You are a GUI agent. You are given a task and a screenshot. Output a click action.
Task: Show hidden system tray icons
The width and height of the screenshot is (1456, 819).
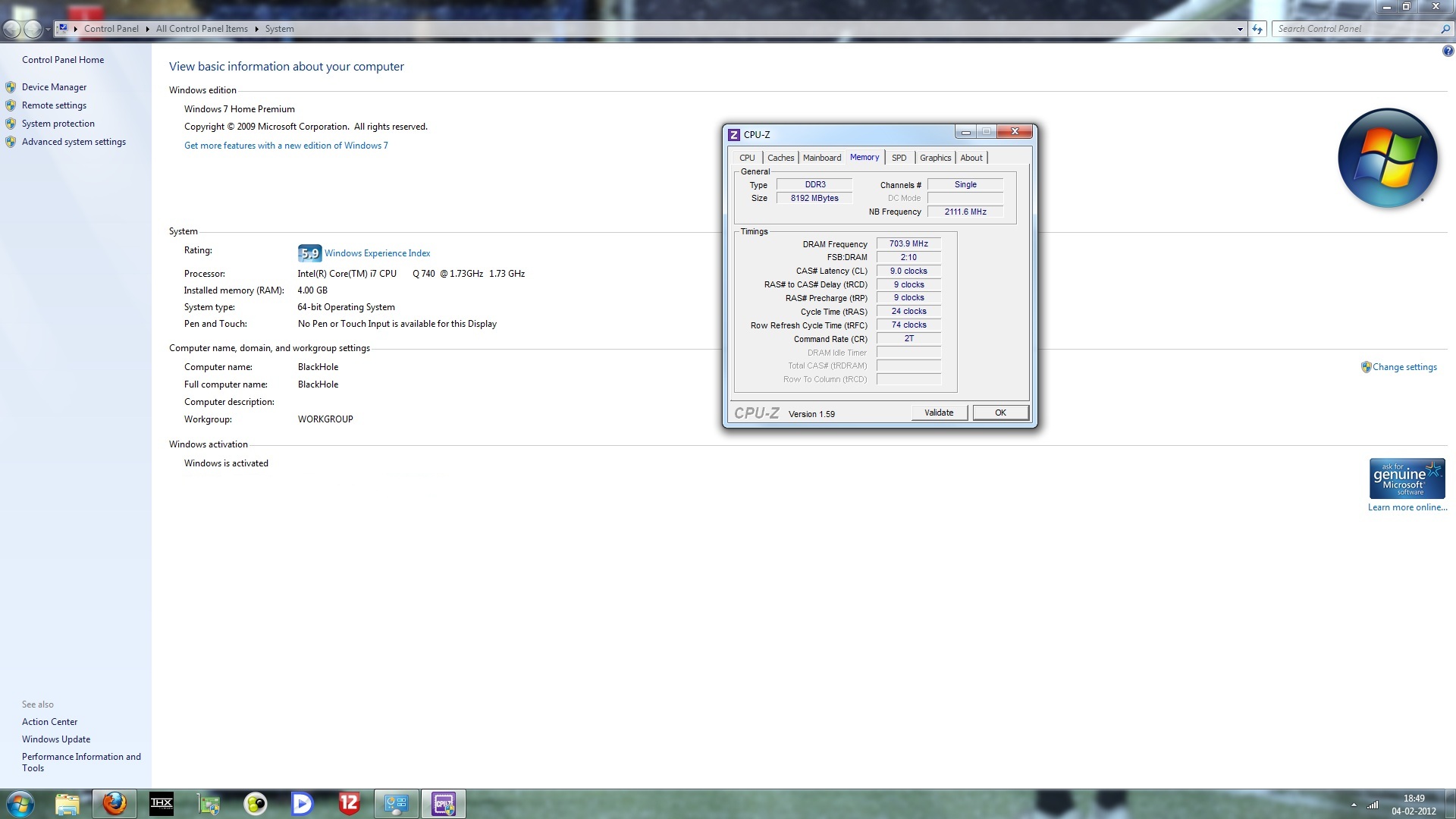1354,805
